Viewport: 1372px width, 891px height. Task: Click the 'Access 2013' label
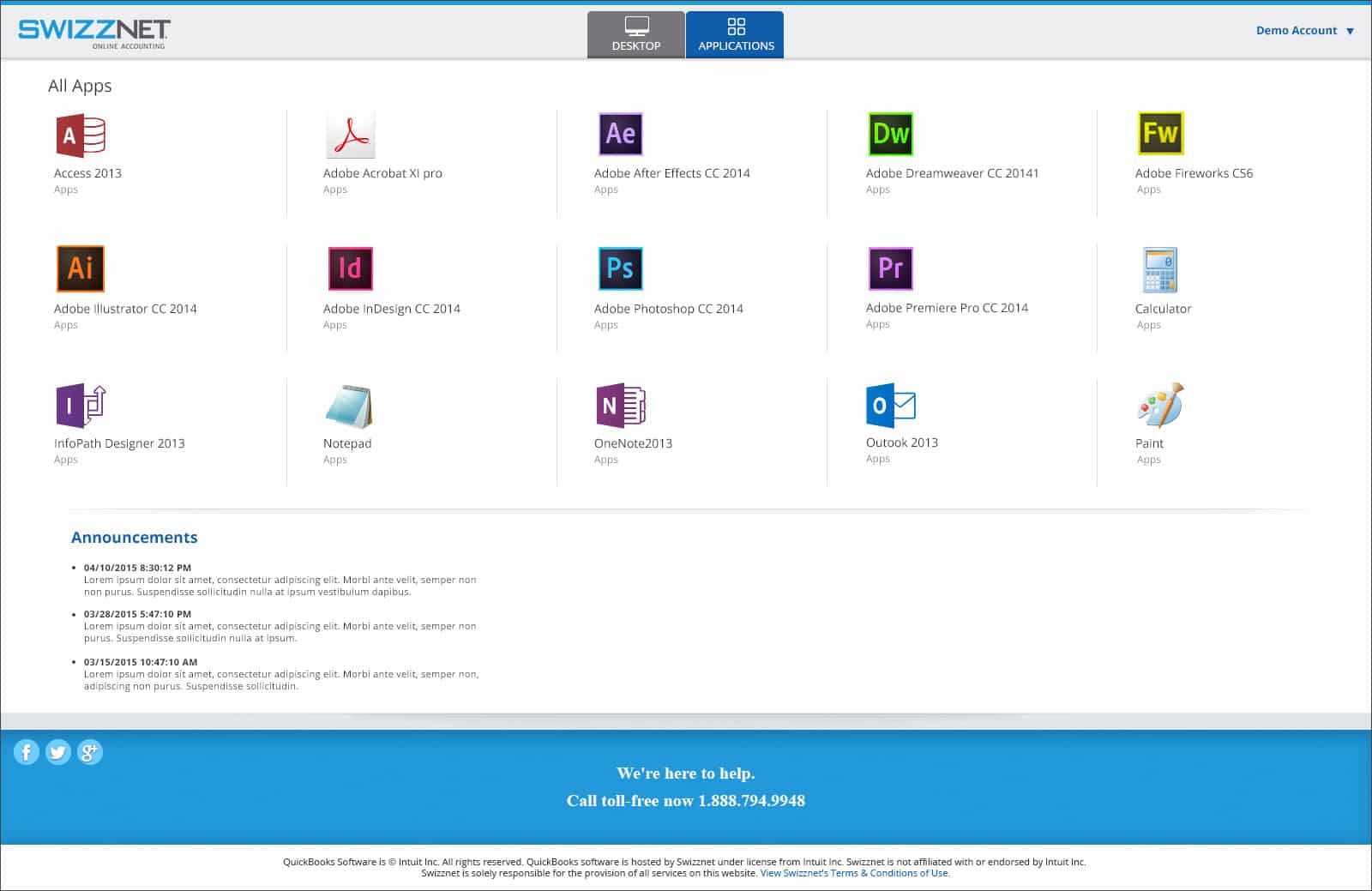pyautogui.click(x=87, y=173)
